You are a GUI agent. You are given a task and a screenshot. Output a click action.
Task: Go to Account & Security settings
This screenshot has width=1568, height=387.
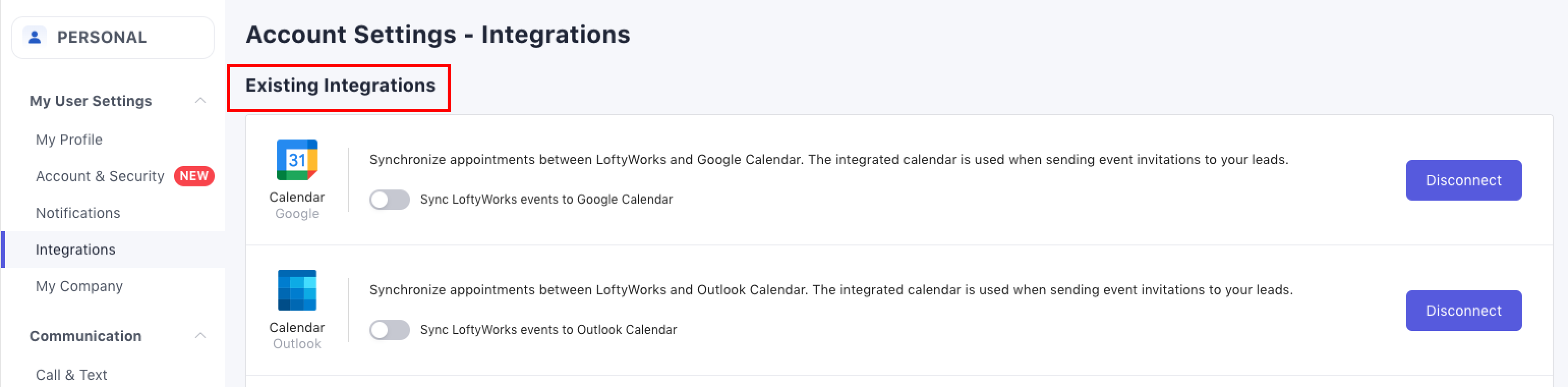tap(100, 176)
